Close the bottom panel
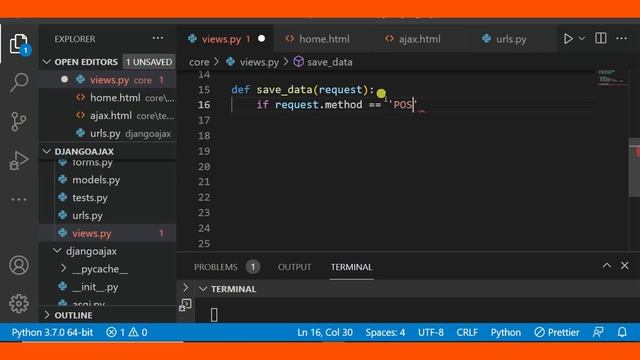 point(625,266)
